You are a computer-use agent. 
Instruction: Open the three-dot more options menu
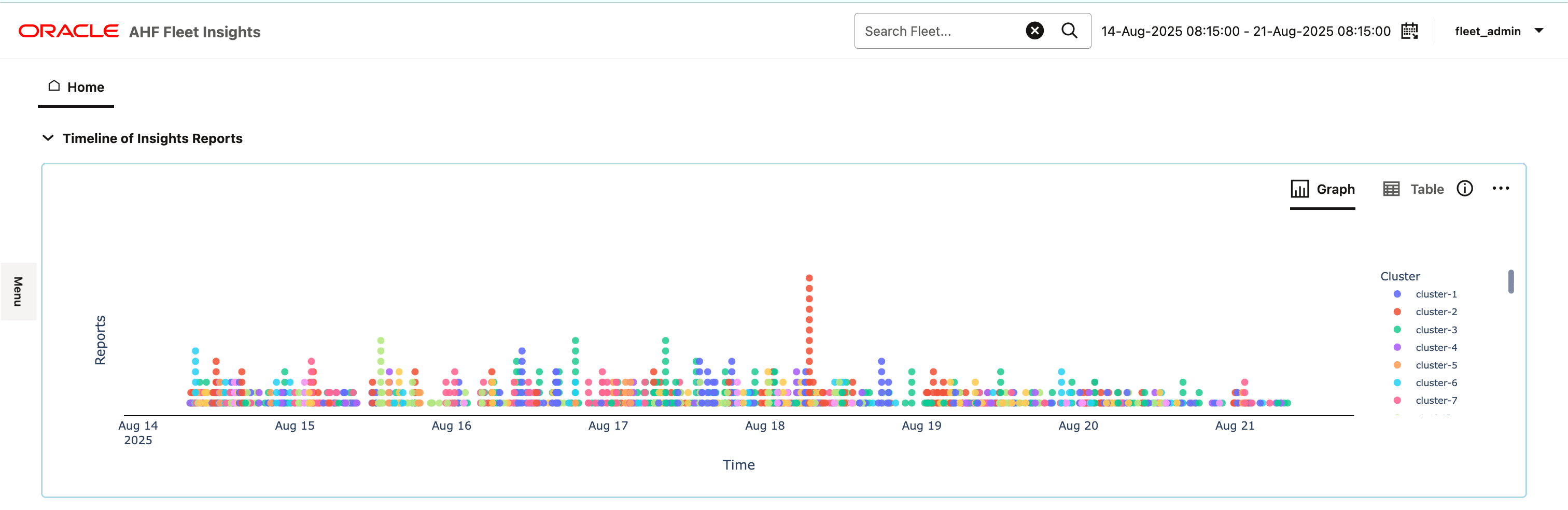(1501, 189)
